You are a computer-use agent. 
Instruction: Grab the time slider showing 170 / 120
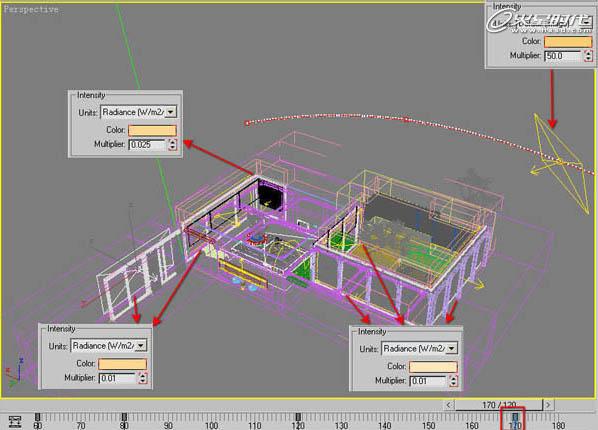tap(498, 405)
